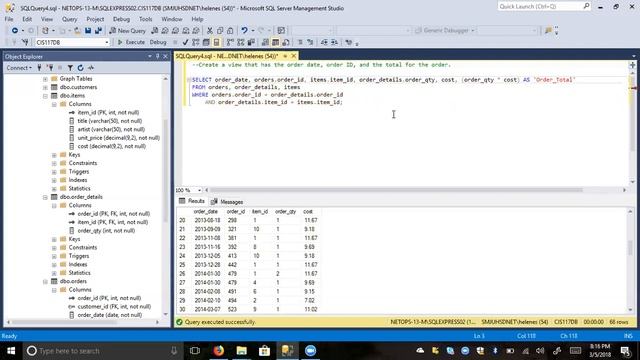Image resolution: width=640 pixels, height=360 pixels.
Task: Click the Paste icon in toolbar
Action: (230, 31)
